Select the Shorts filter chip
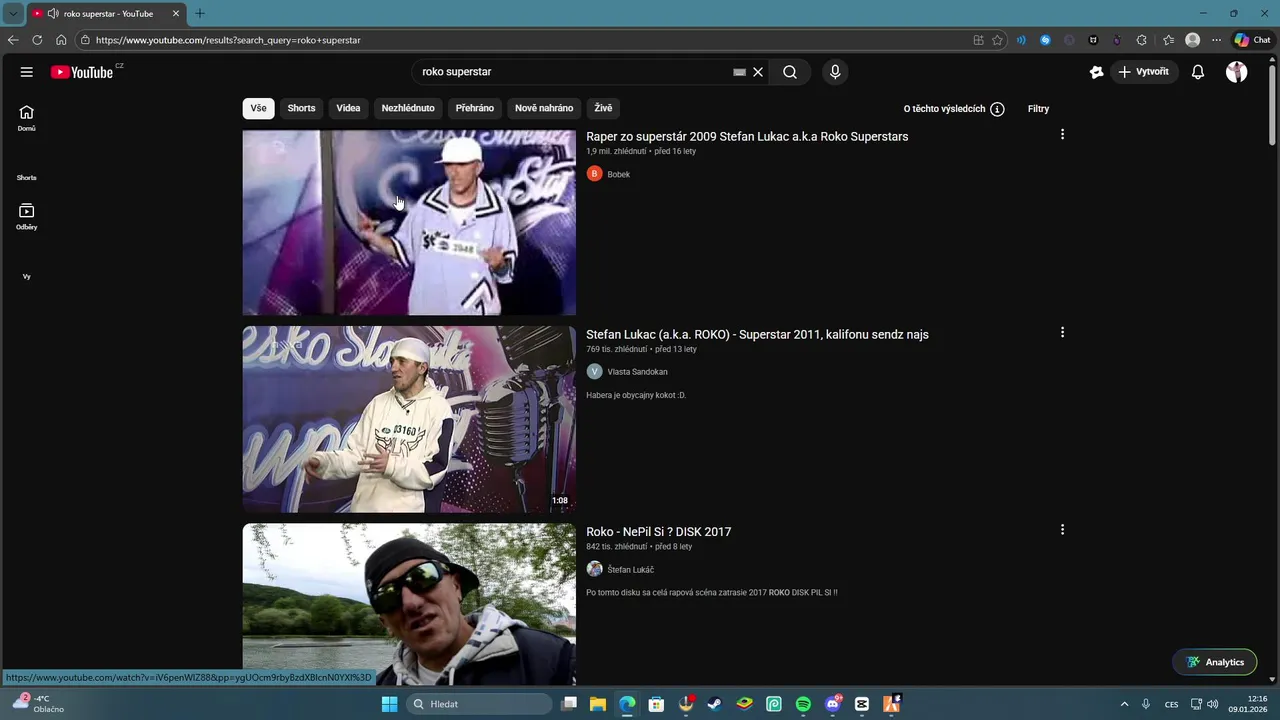Viewport: 1280px width, 720px height. pyautogui.click(x=301, y=108)
